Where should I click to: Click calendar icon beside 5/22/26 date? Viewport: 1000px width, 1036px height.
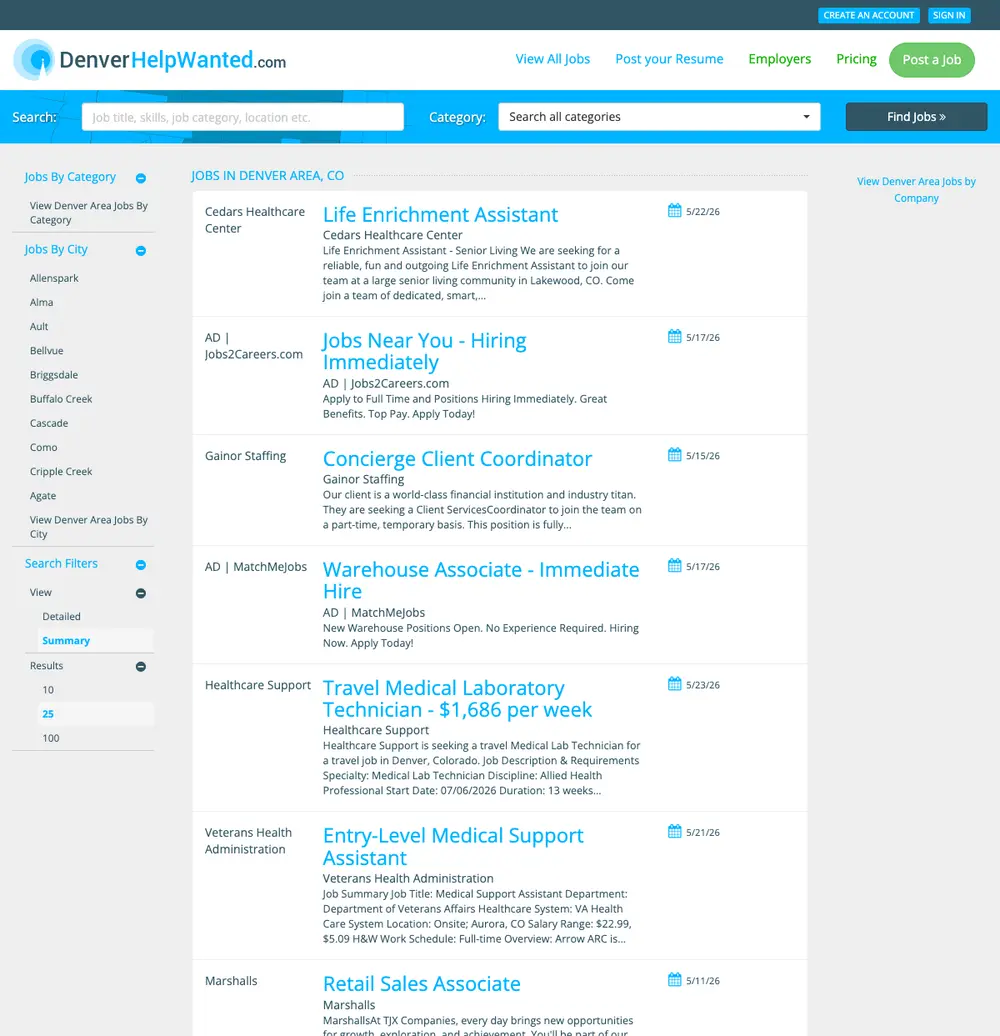[674, 211]
